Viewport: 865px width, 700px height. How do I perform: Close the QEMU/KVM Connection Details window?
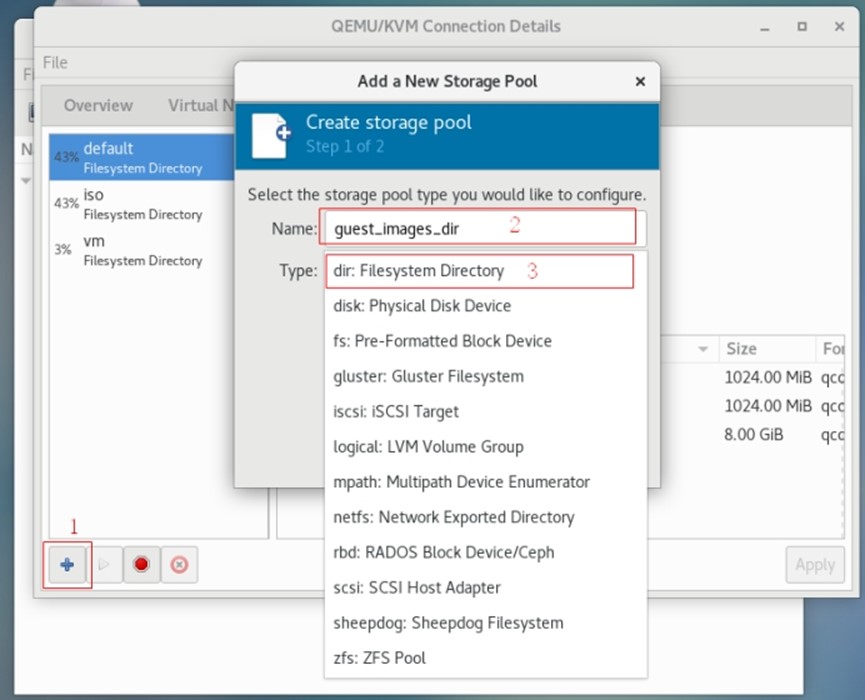point(839,26)
